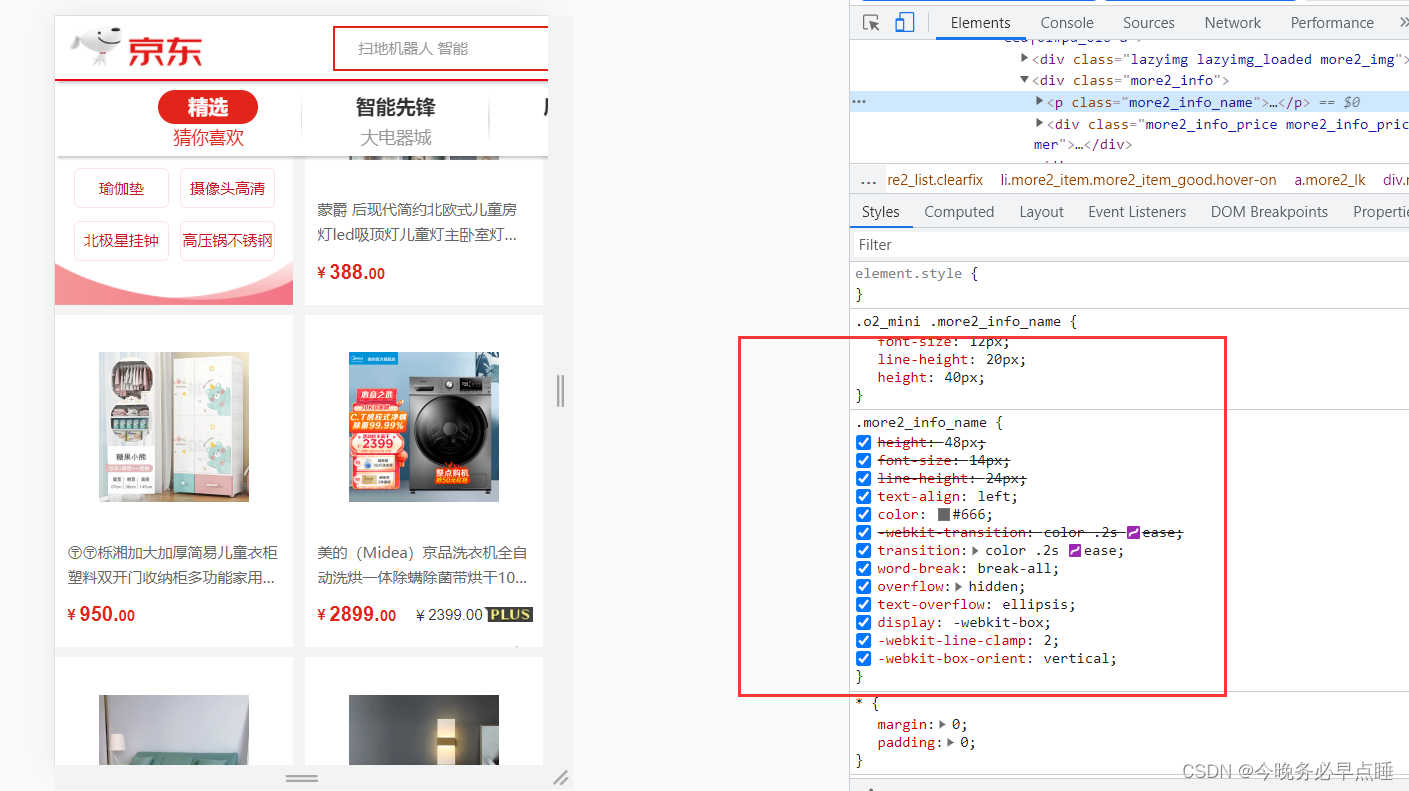Open the Layout sidebar tab
This screenshot has width=1409, height=791.
(1041, 212)
